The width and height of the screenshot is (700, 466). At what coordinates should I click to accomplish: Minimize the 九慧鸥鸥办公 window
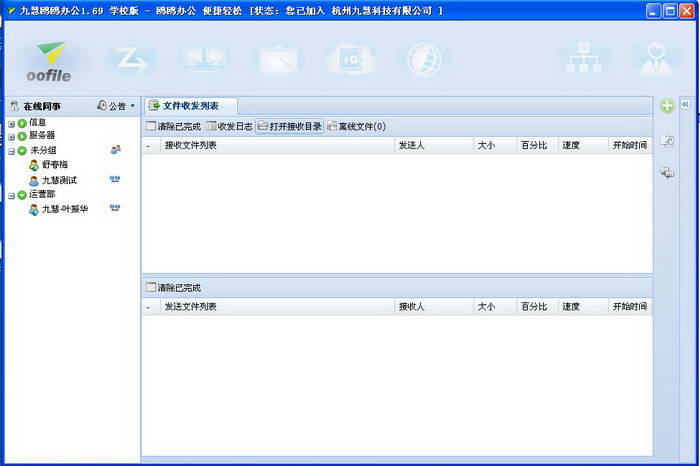654,11
